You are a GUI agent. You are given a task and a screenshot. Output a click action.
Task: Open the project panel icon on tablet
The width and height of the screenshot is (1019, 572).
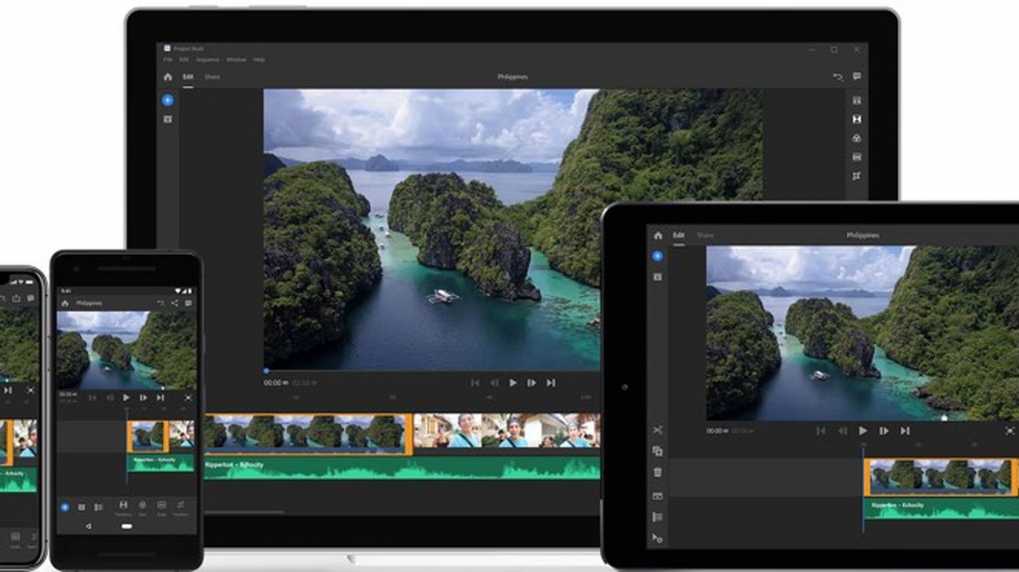658,277
